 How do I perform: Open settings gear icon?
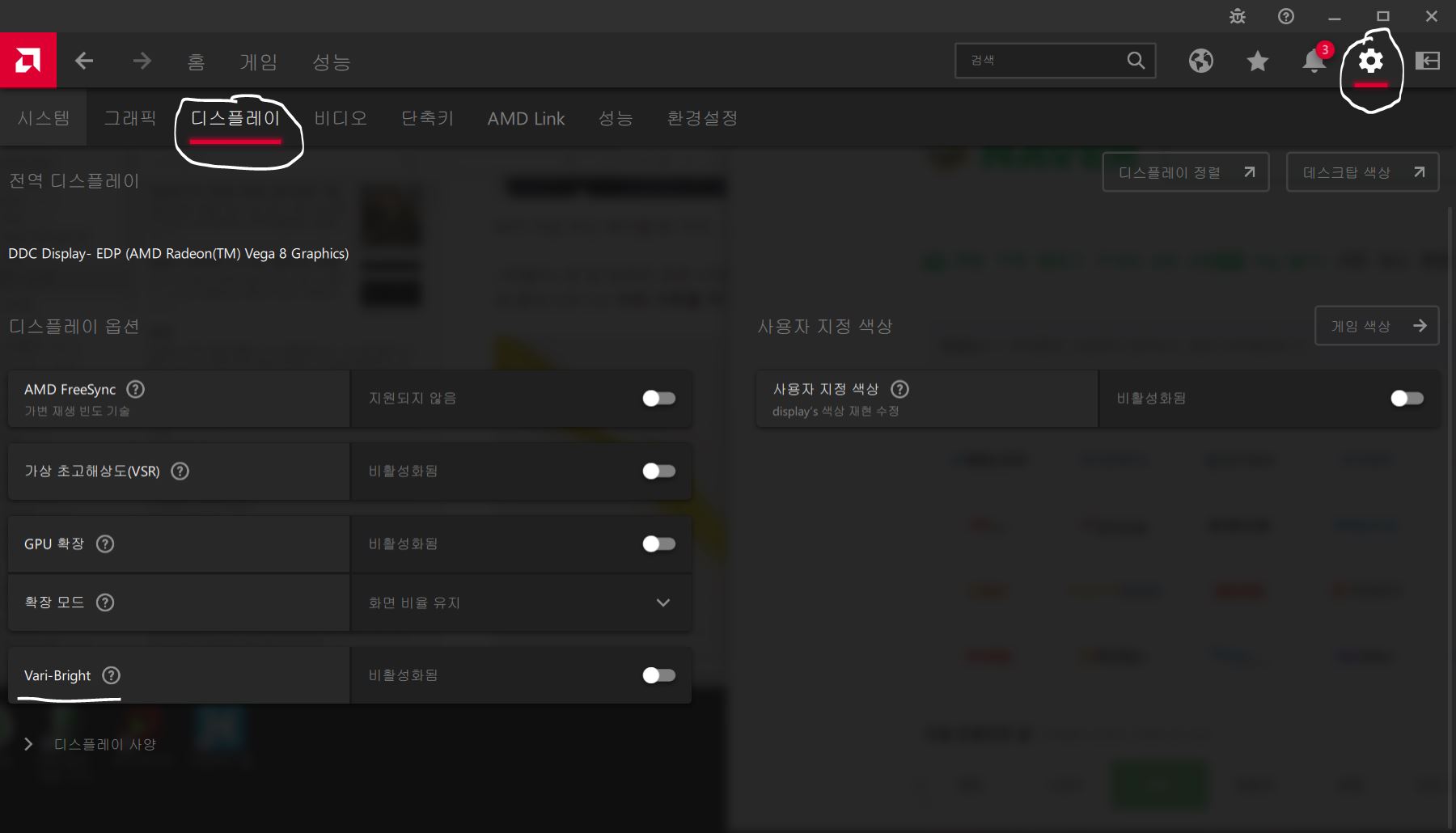1371,61
